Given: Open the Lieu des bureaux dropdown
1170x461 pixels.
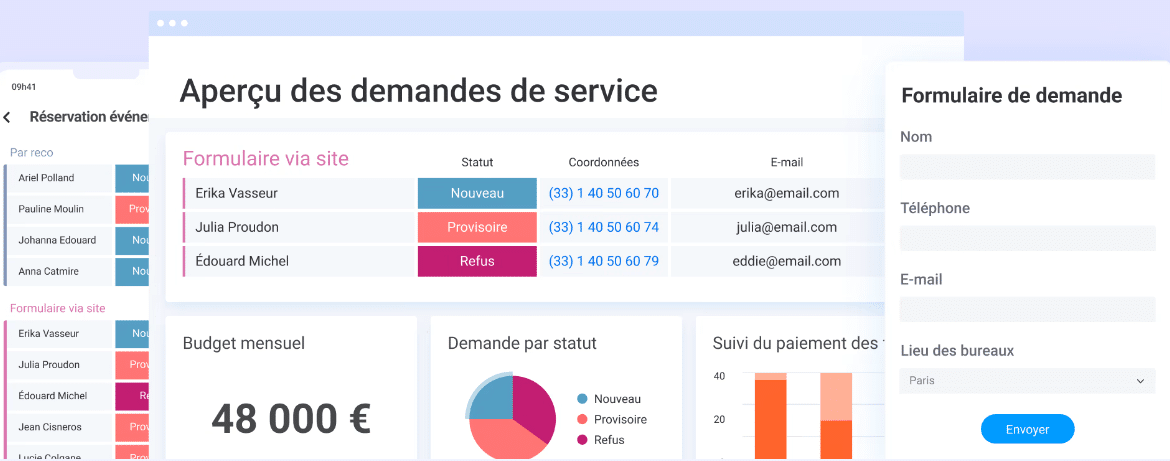Looking at the screenshot, I should (x=1027, y=381).
